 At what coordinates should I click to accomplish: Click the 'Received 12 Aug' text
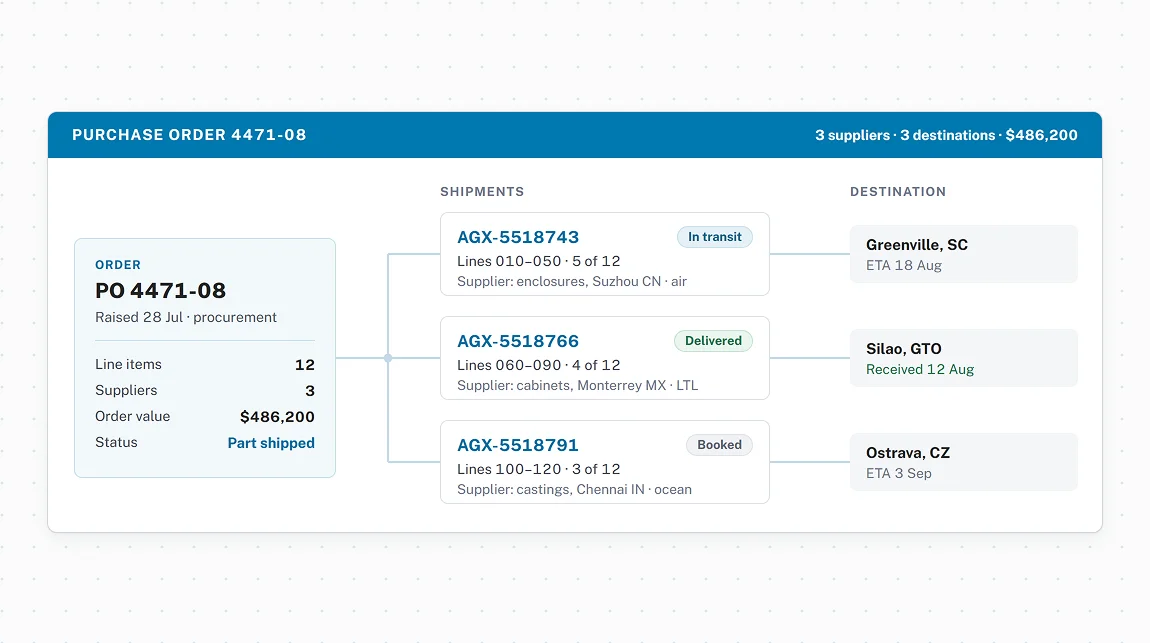(x=920, y=370)
